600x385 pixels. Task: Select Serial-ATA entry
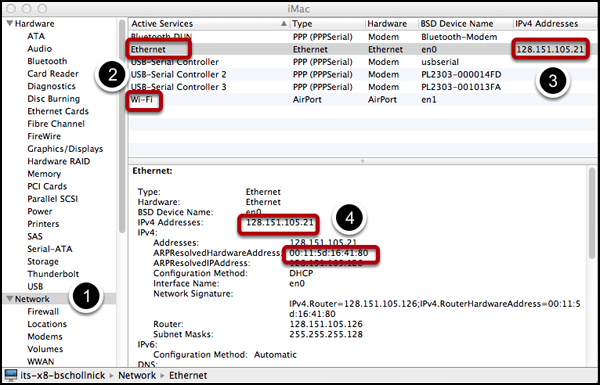[49, 249]
